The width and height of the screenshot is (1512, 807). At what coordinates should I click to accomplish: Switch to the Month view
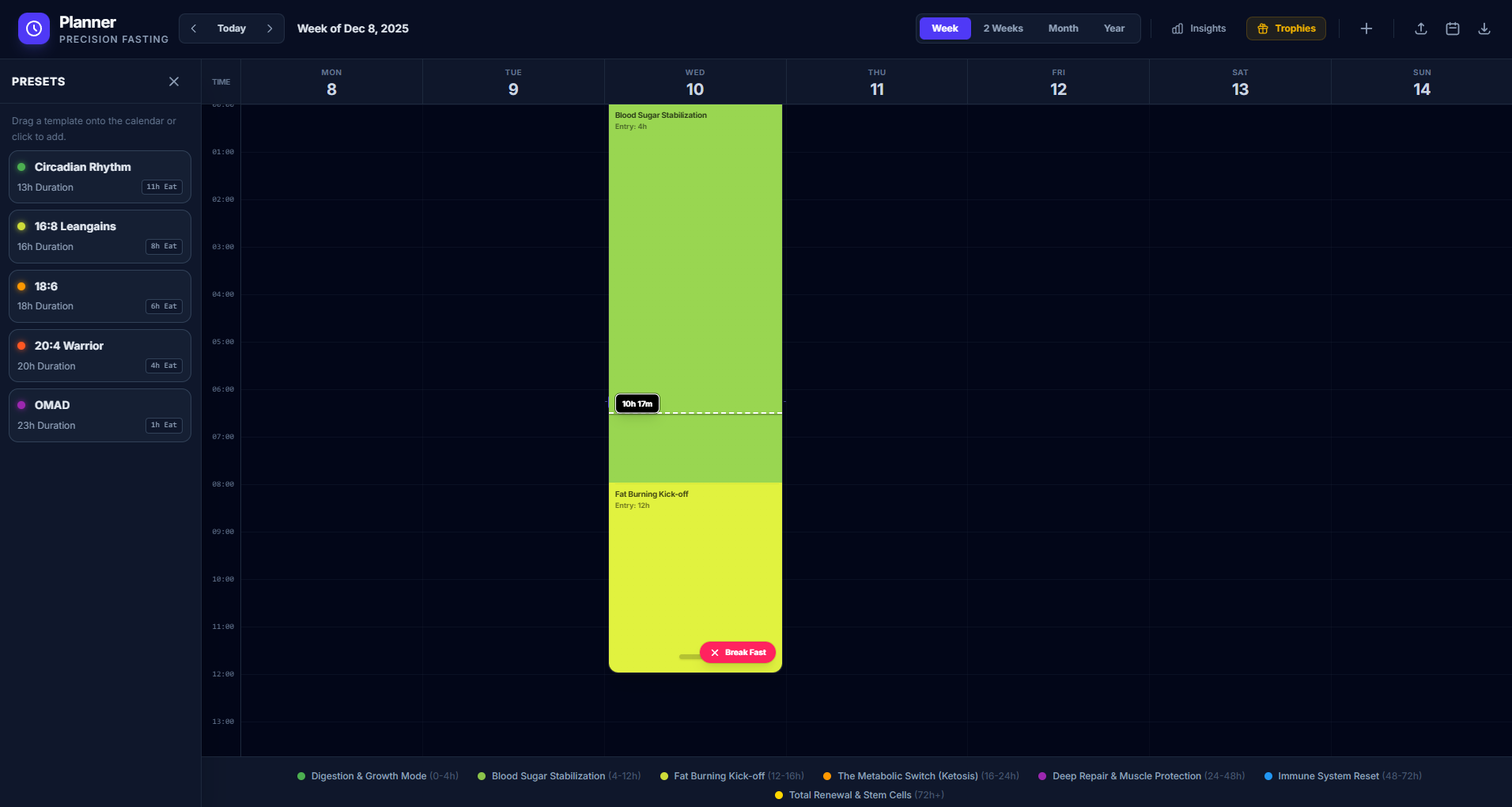[x=1063, y=28]
